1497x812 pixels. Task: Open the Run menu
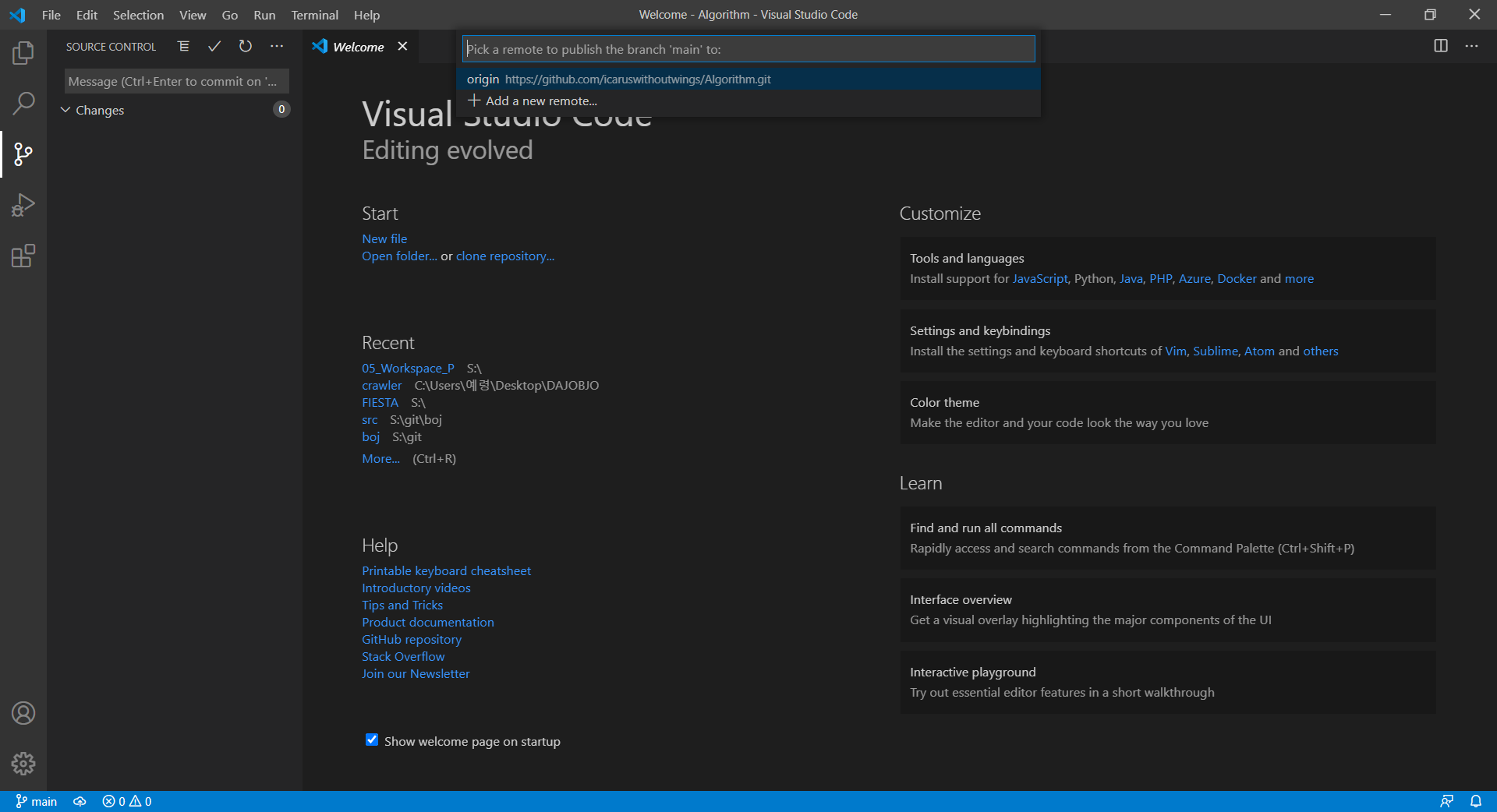click(264, 15)
